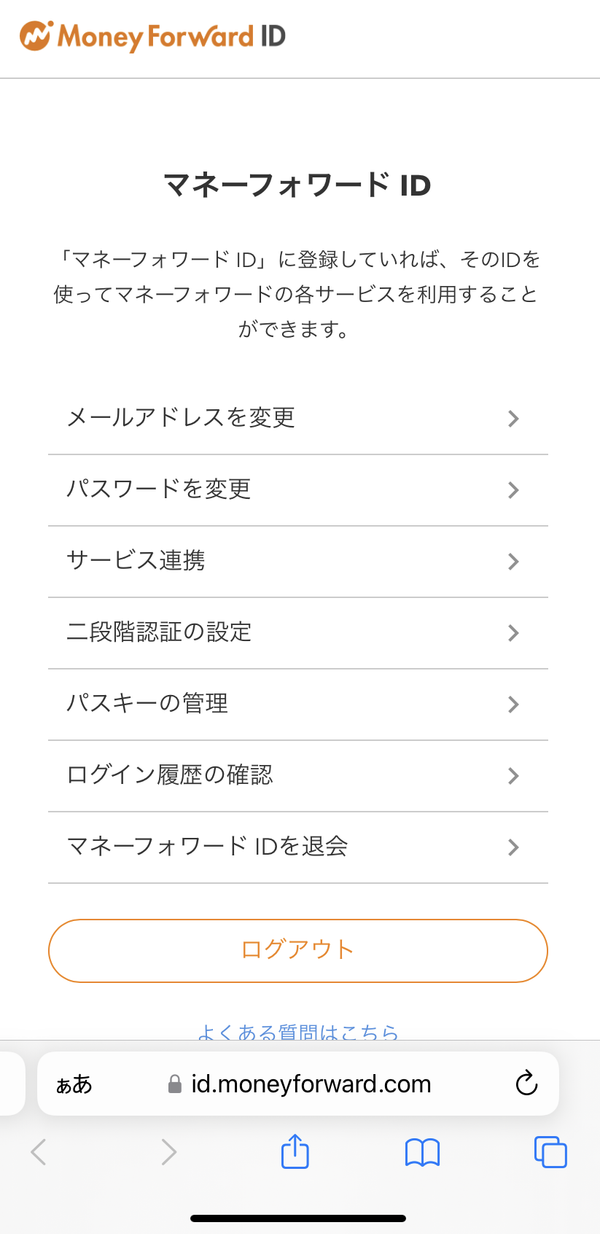
Task: Open 二段階認証の設定 menu item
Action: 298,633
